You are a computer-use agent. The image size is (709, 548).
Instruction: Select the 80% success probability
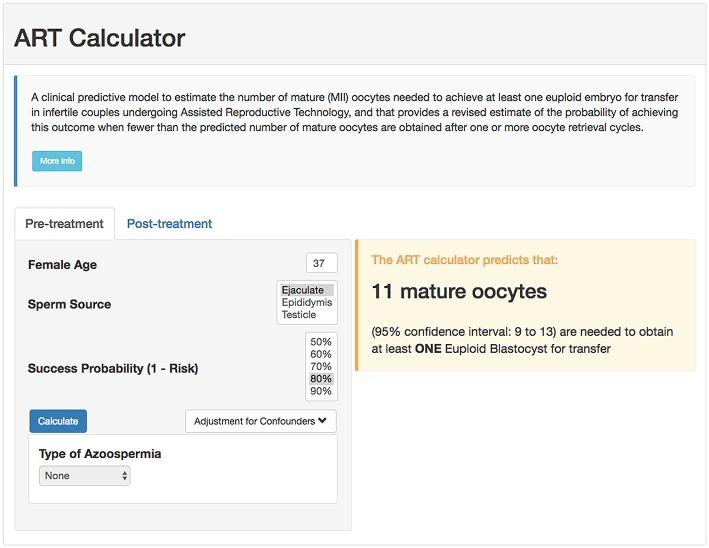click(321, 379)
